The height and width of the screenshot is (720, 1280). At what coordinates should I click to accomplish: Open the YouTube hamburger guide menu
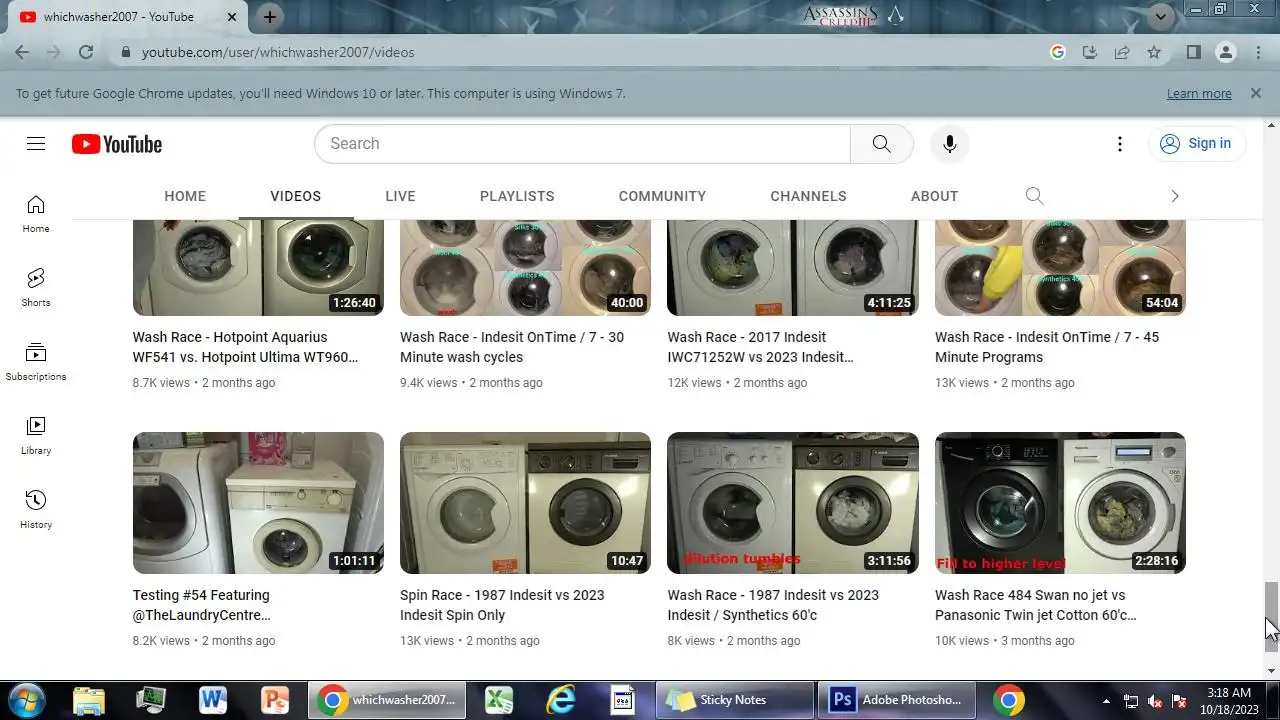coord(36,144)
